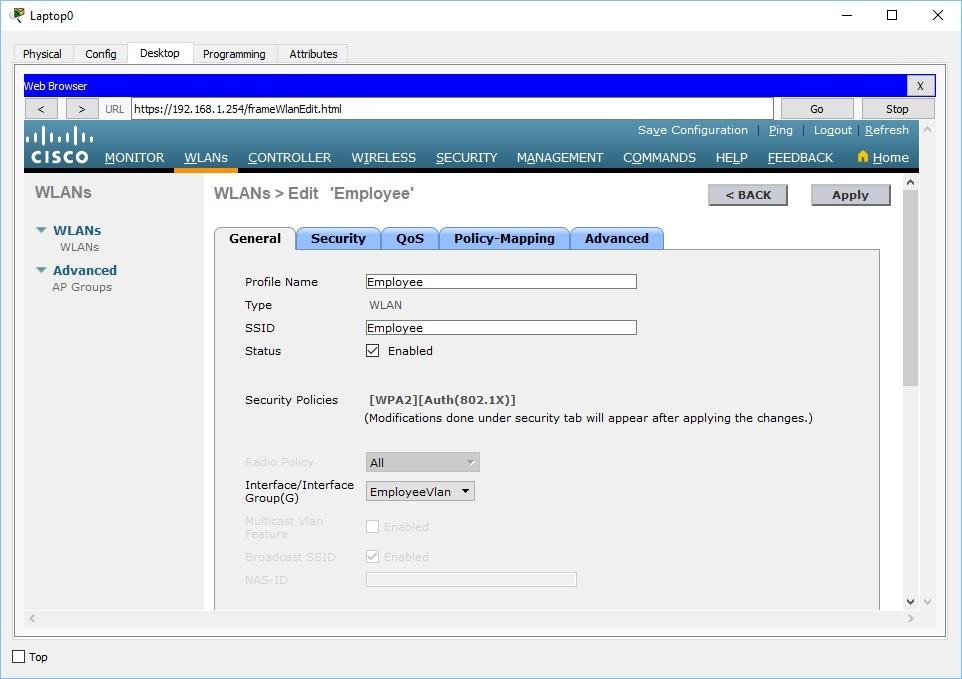
Task: Collapse the Advanced section in the sidebar
Action: (x=40, y=270)
